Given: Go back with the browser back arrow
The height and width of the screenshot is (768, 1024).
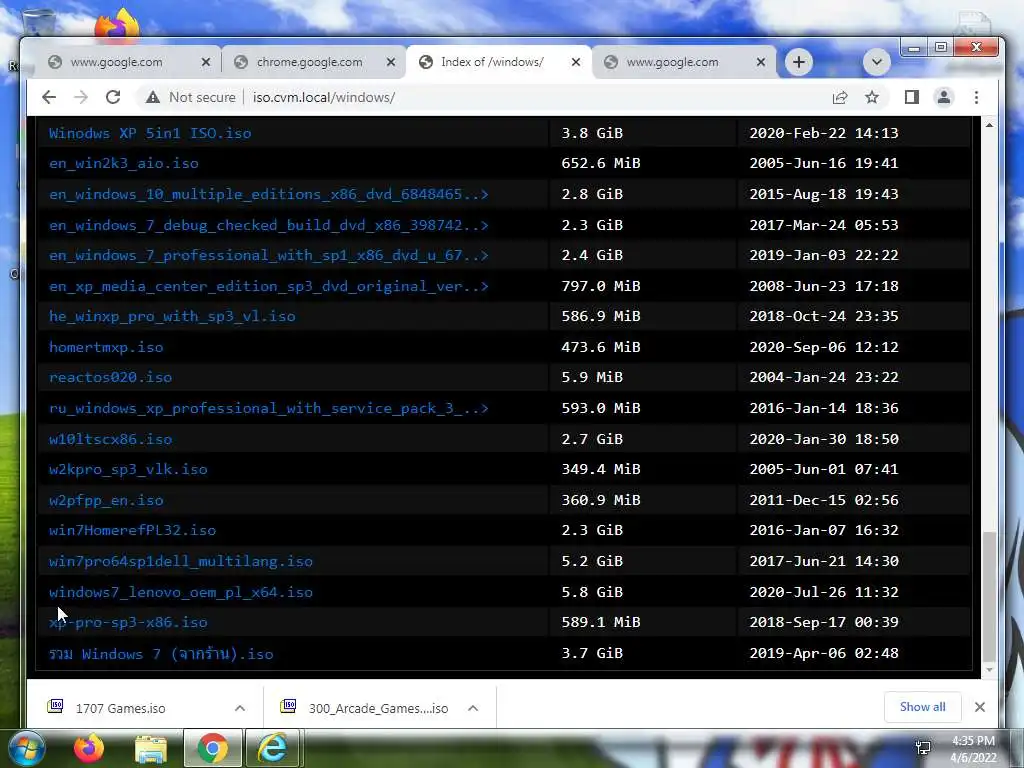Looking at the screenshot, I should (49, 97).
